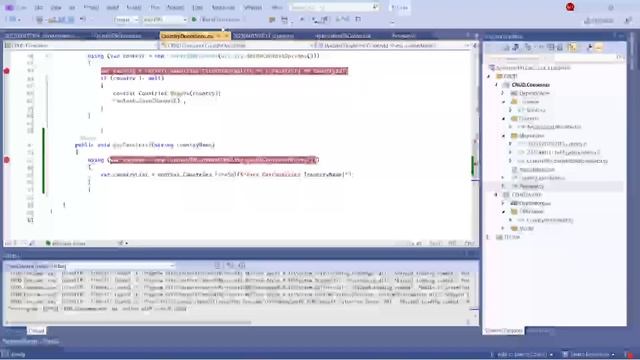Click the Solution Explorer preview selected items icon
The height and width of the screenshot is (360, 640).
pos(599,48)
